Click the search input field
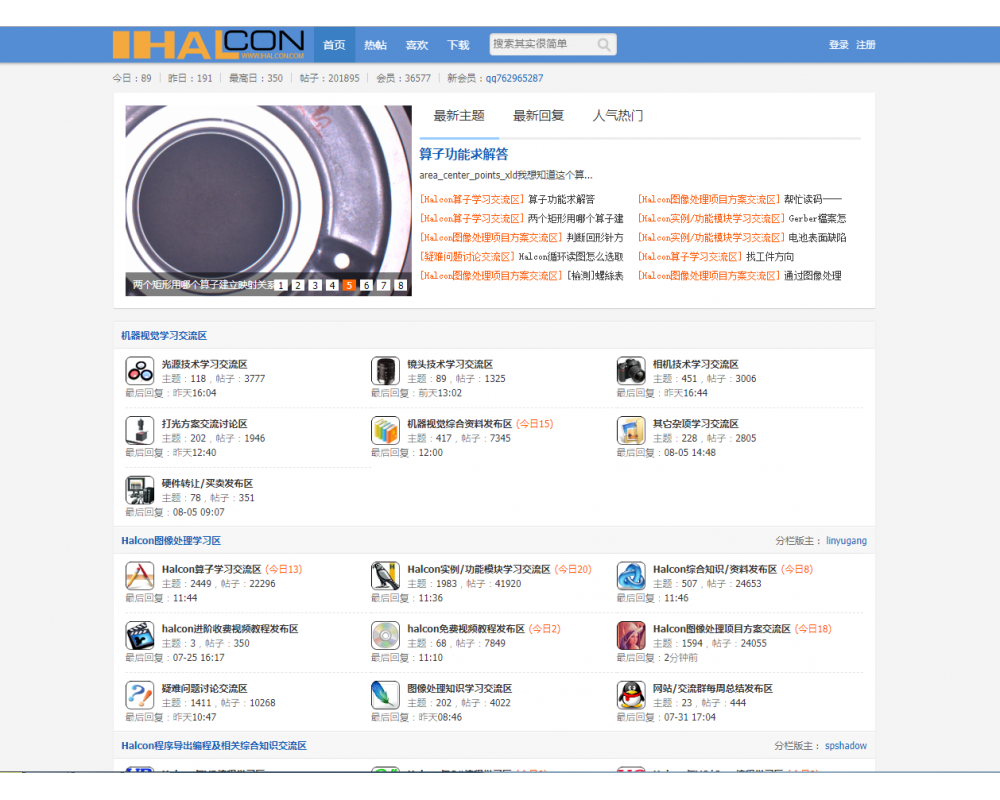The image size is (1000, 800). [542, 44]
